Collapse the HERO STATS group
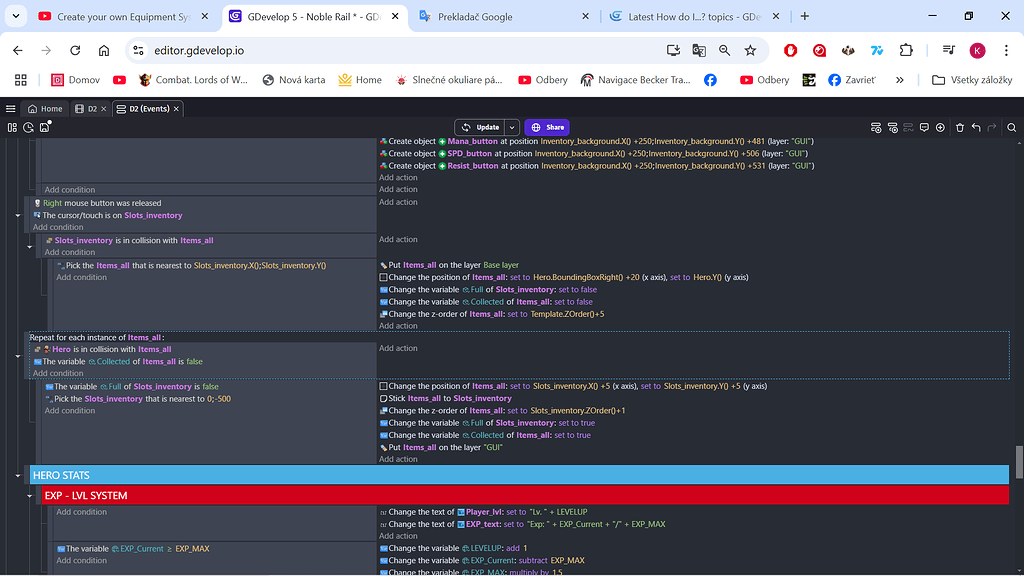 (17, 476)
